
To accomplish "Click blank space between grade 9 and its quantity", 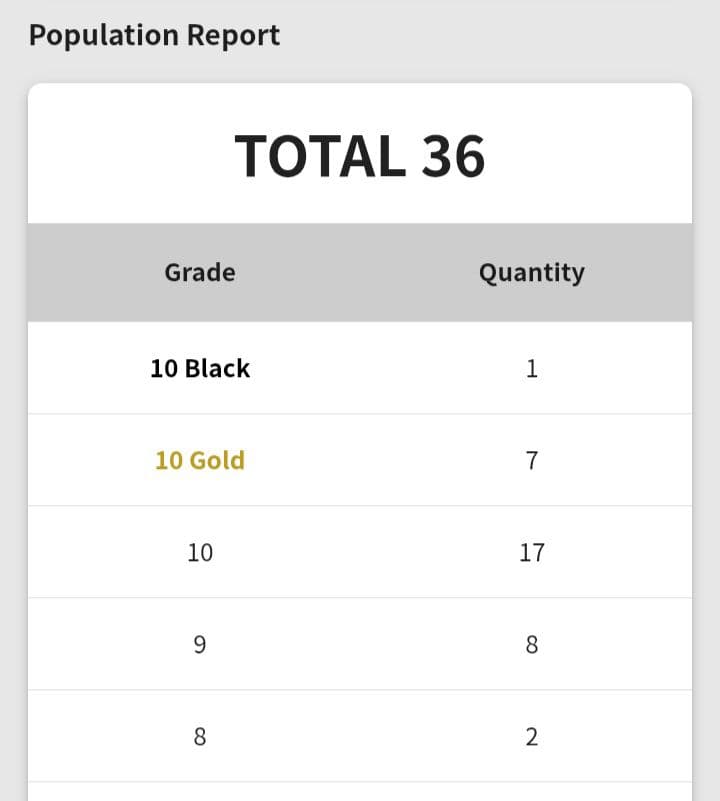I will pyautogui.click(x=365, y=644).
